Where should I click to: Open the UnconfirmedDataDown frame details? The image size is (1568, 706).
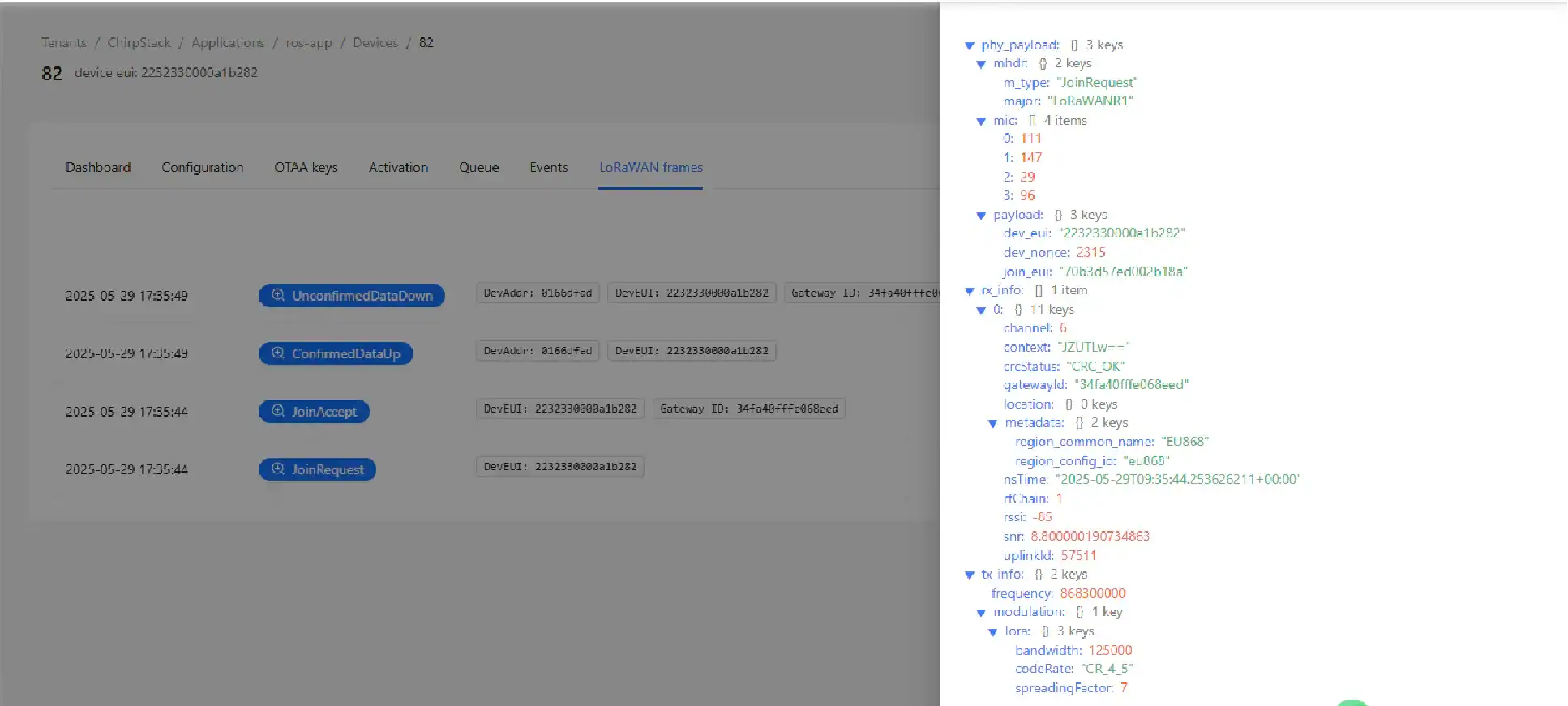click(352, 296)
